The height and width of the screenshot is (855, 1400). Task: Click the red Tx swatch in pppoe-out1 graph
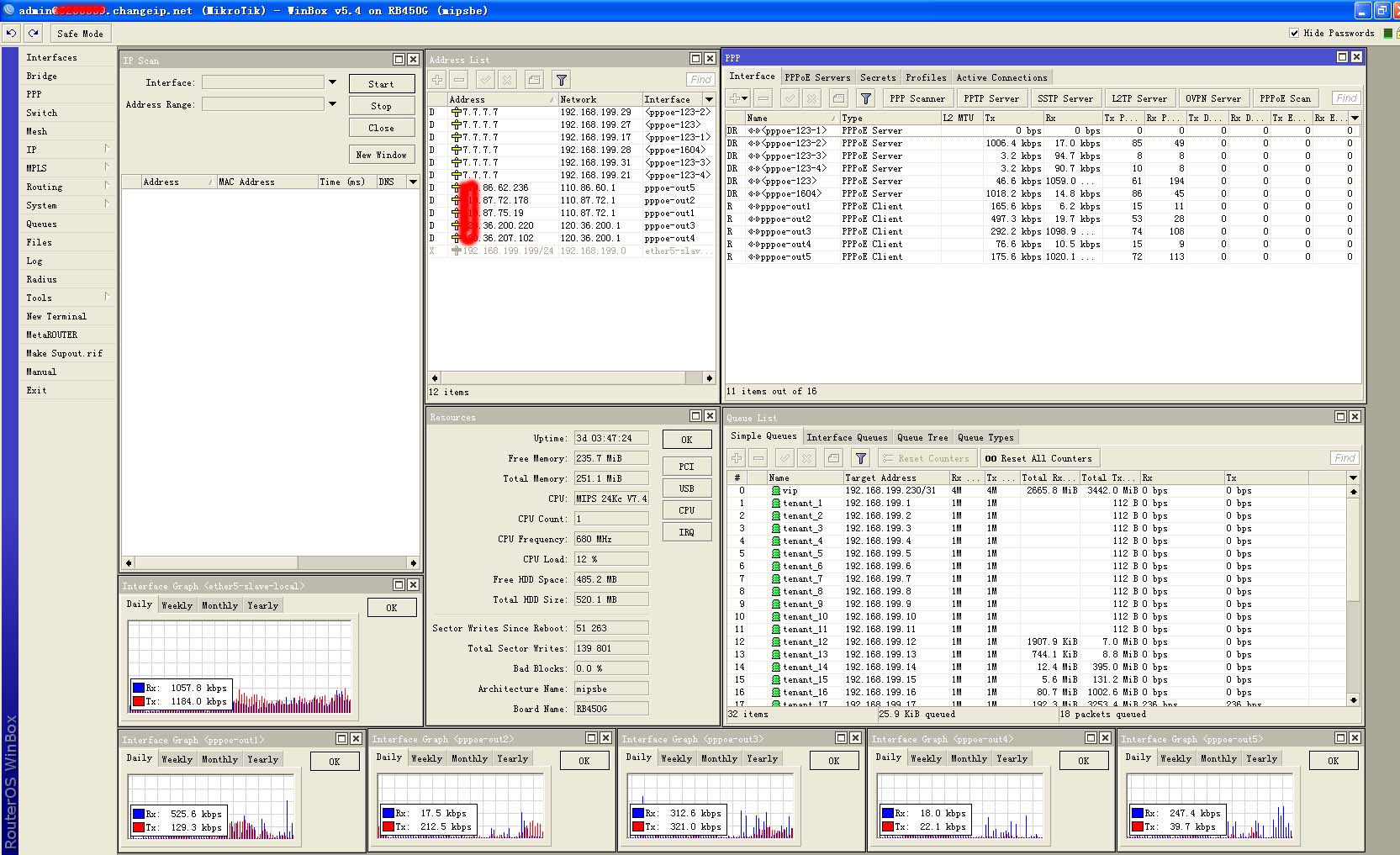138,827
